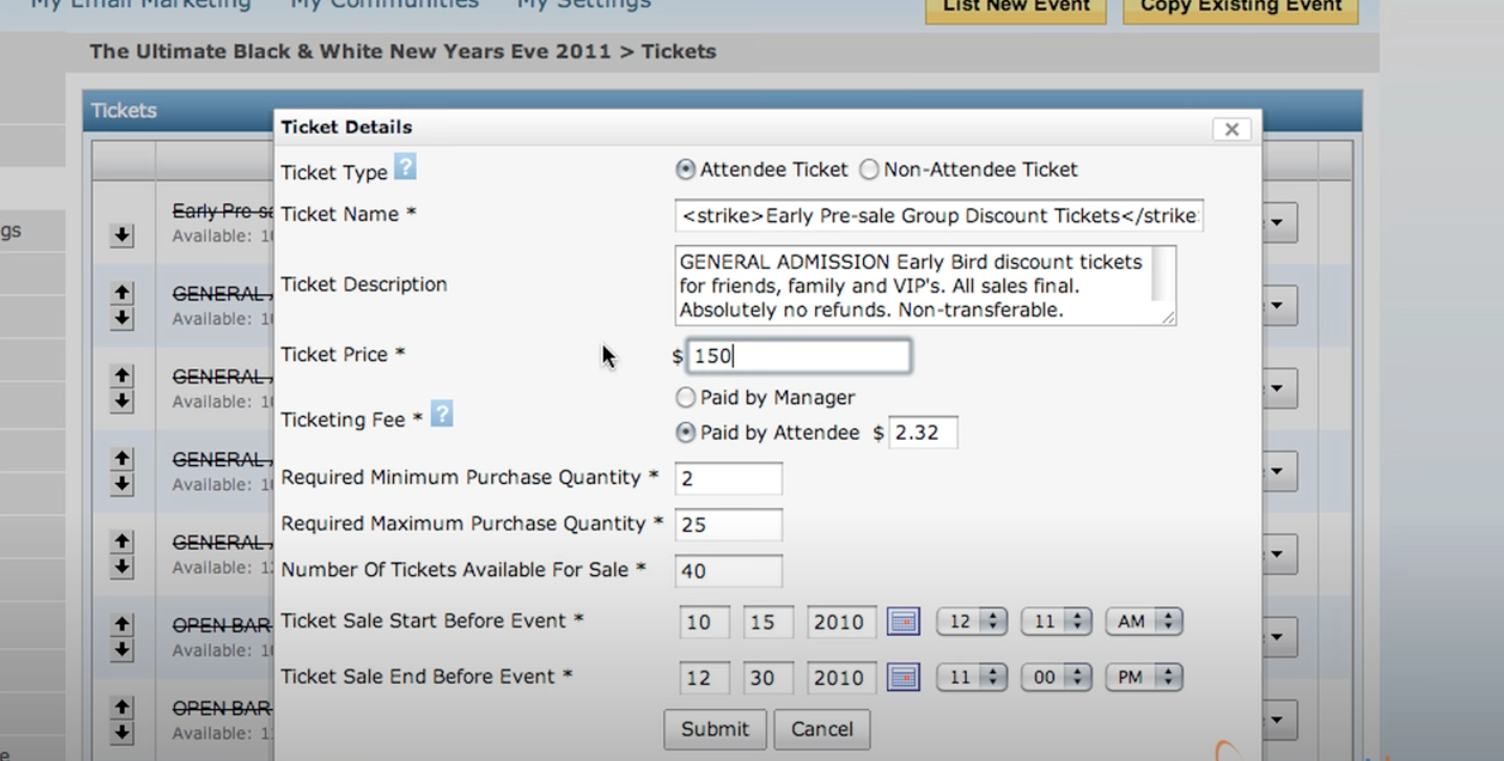The image size is (1504, 761).
Task: Open the sale end minute dropdown
Action: coord(1055,678)
